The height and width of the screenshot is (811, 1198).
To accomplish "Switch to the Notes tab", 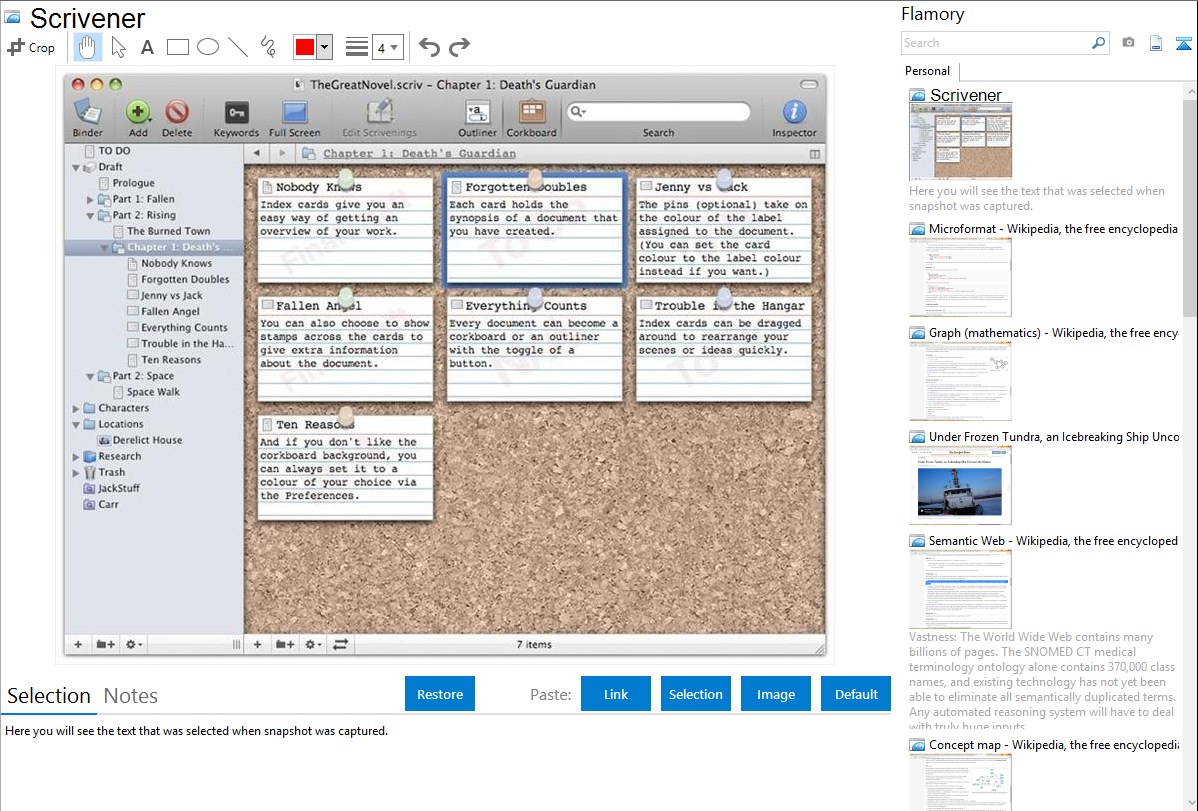I will (x=131, y=696).
